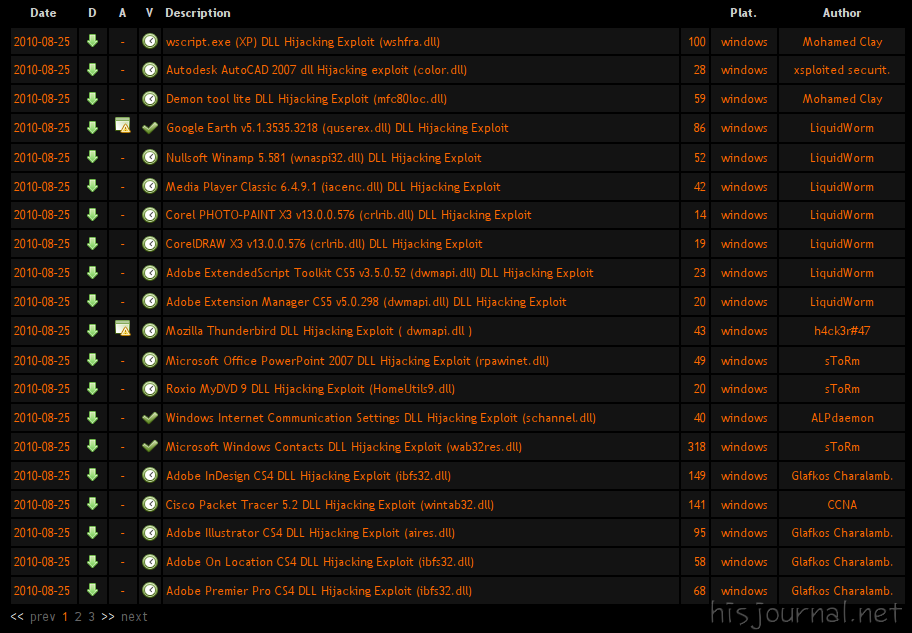
Task: Download the CorelDRAW X3 exploit arrow
Action: click(92, 243)
